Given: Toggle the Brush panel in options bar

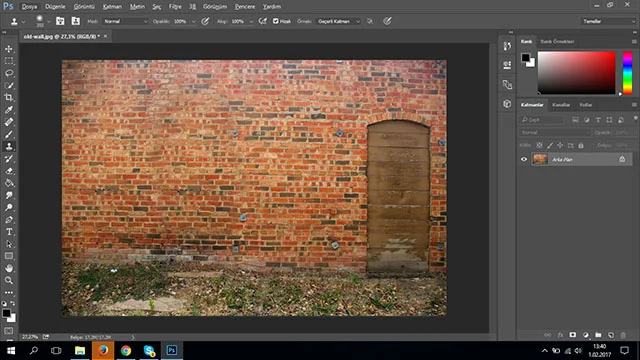Looking at the screenshot, I should pos(60,21).
